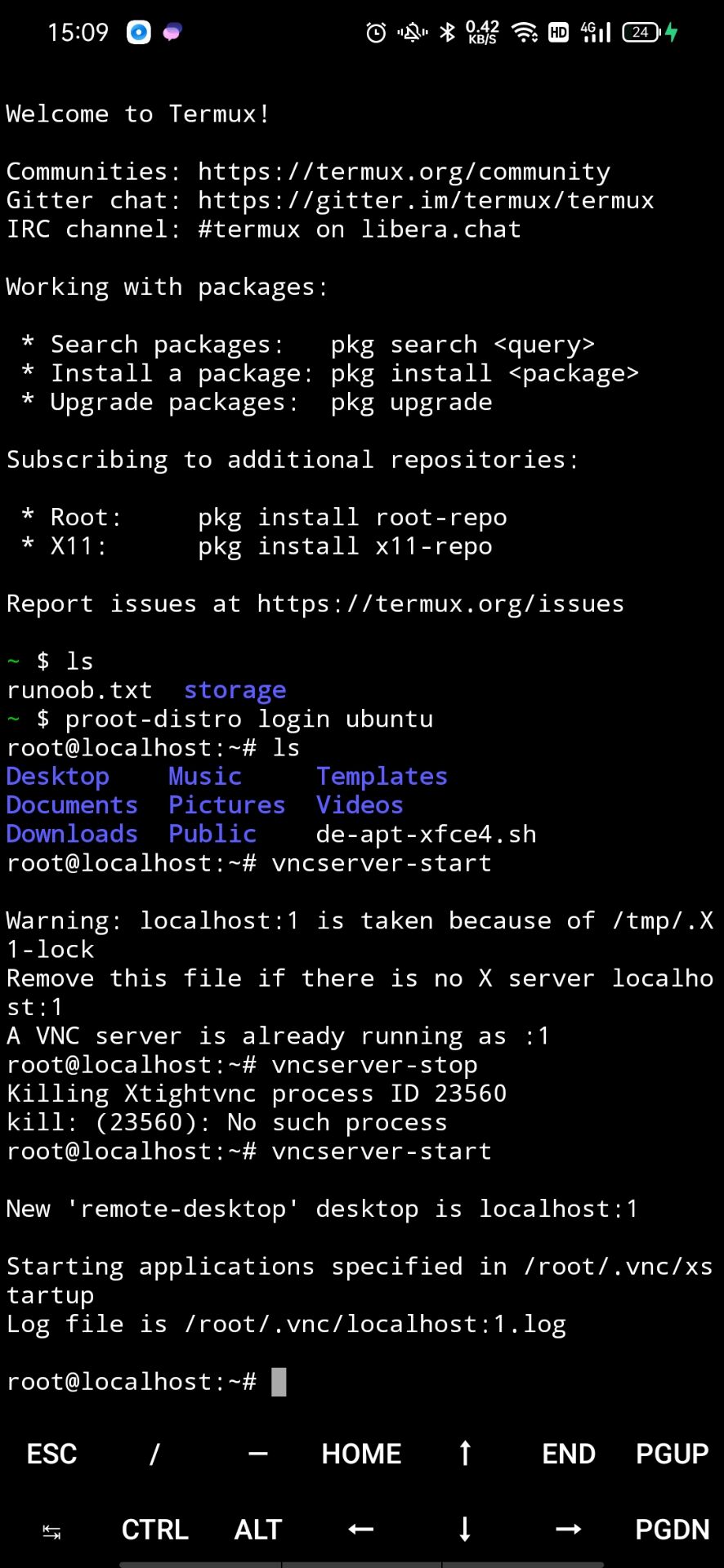Open the termux.org/community link
Image resolution: width=724 pixels, height=1568 pixels.
pyautogui.click(x=404, y=171)
